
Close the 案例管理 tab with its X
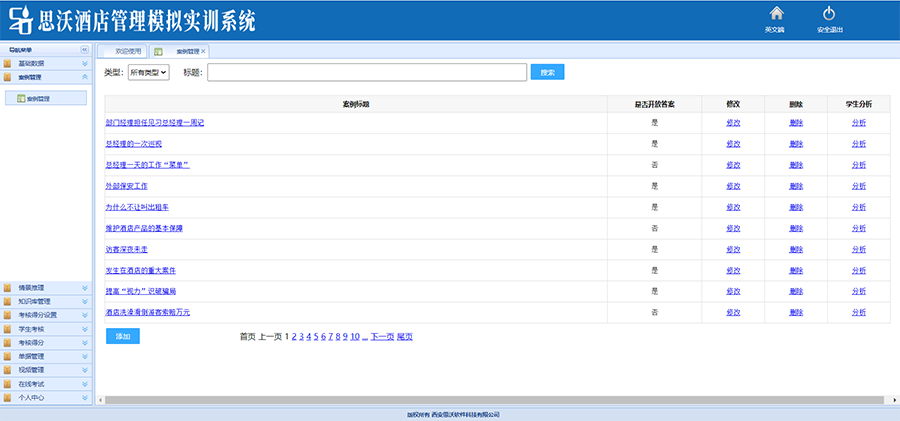point(204,51)
